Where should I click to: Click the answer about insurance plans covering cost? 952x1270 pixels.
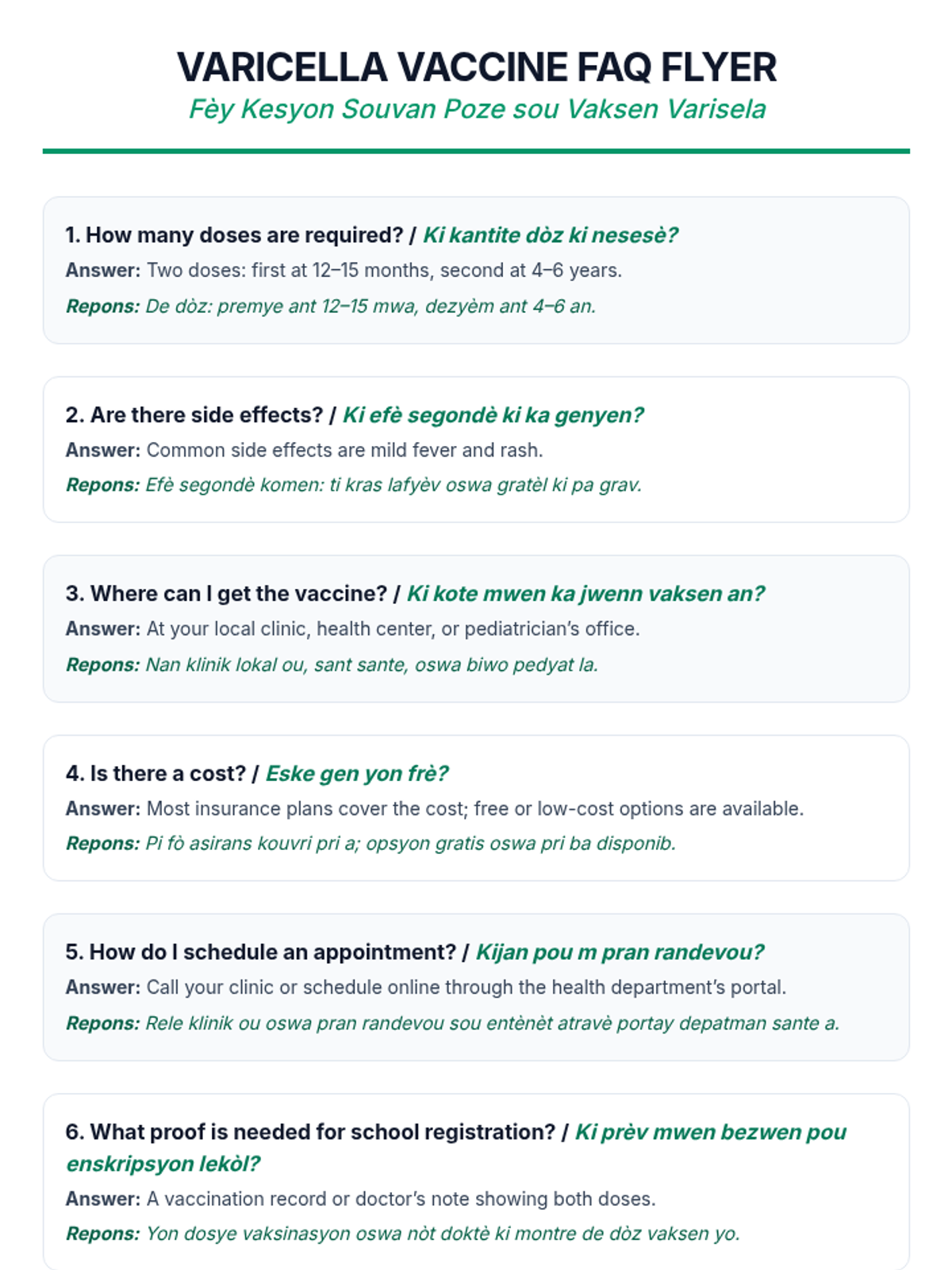435,809
